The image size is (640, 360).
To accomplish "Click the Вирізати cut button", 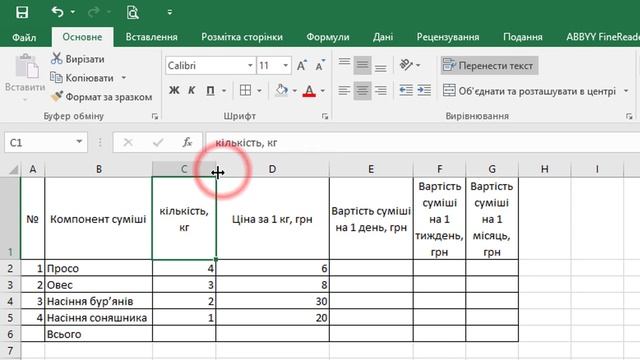I will click(x=78, y=59).
